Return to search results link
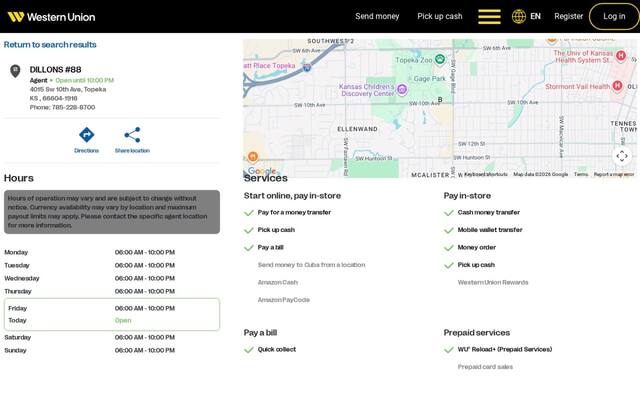The image size is (640, 400). (x=50, y=44)
